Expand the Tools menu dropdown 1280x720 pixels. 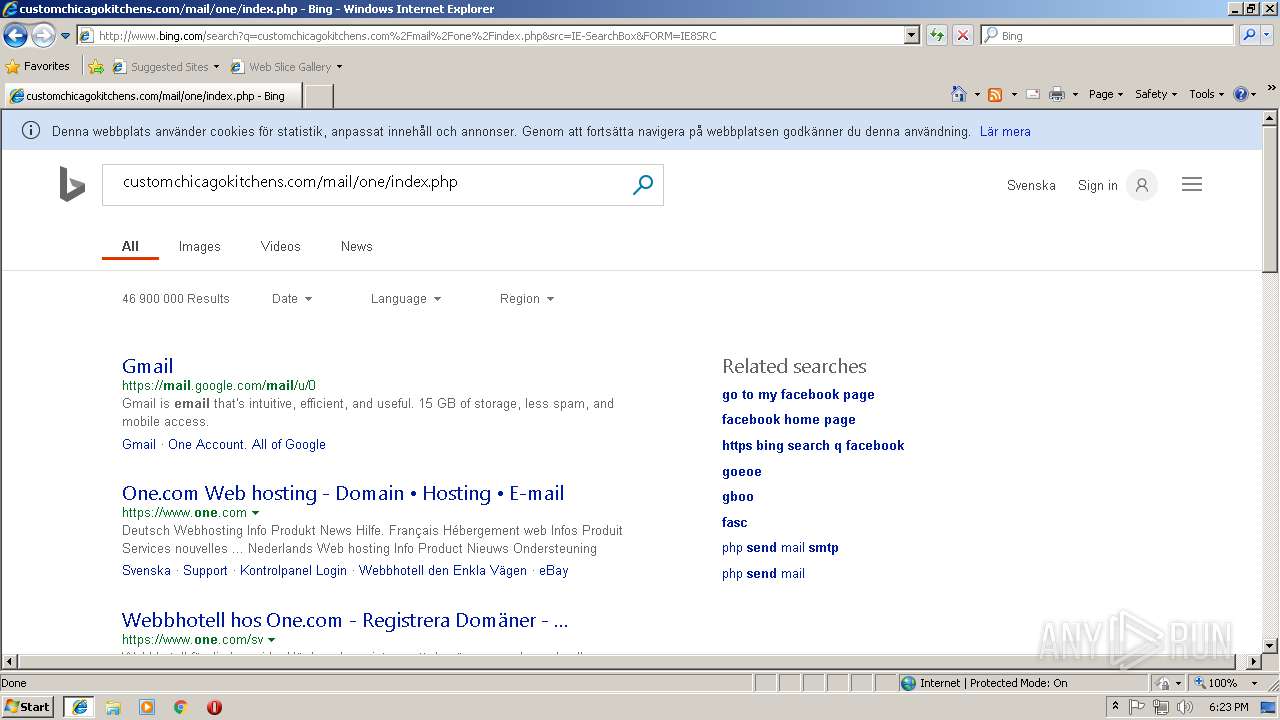[1207, 94]
